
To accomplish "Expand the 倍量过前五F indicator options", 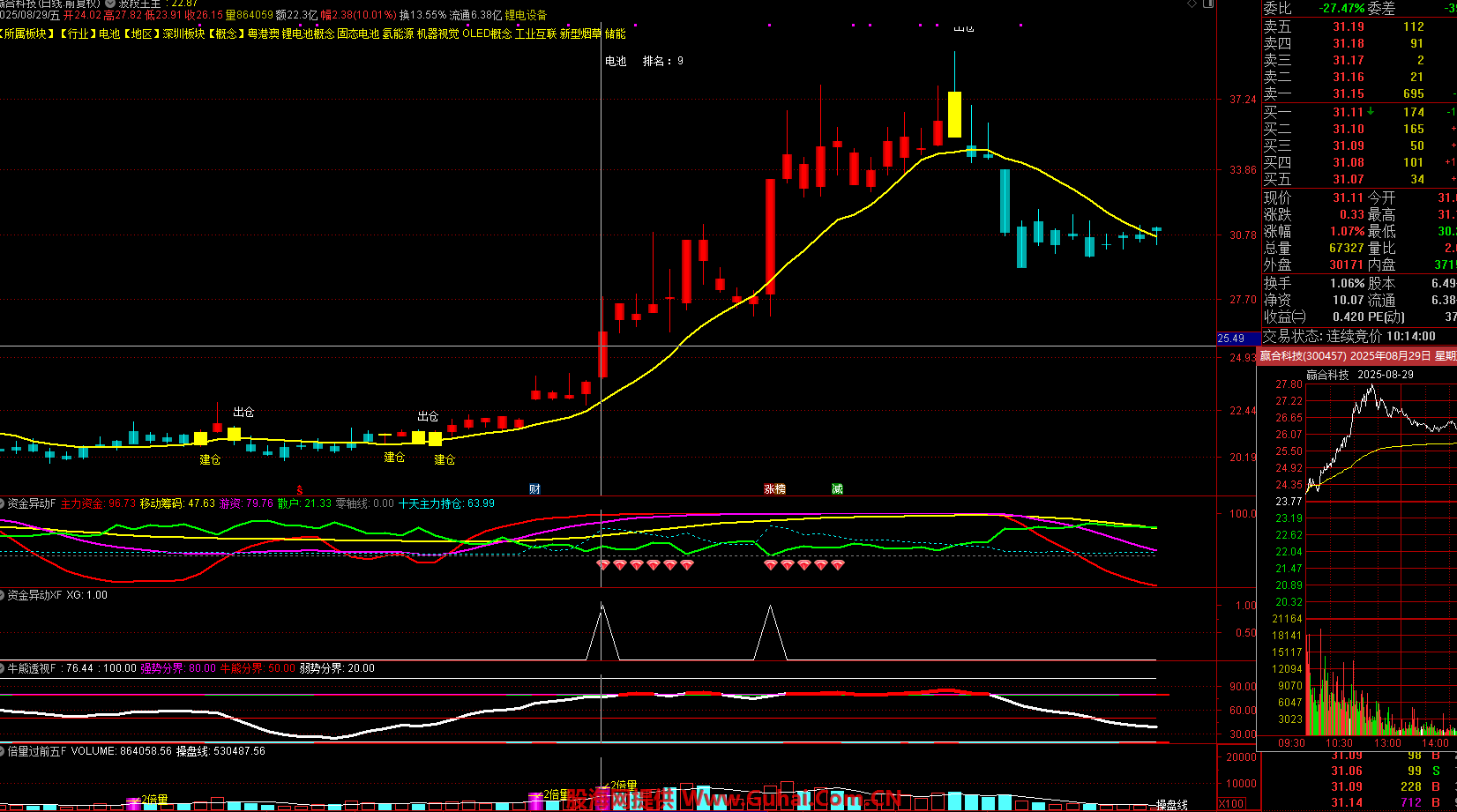I will point(4,751).
